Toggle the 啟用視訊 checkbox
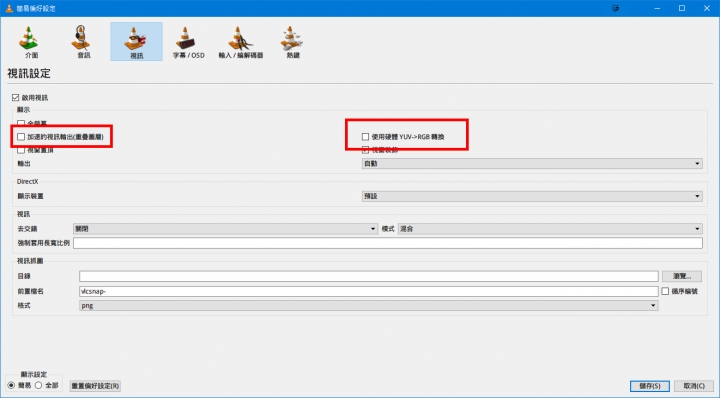This screenshot has height=398, width=720. tap(16, 97)
